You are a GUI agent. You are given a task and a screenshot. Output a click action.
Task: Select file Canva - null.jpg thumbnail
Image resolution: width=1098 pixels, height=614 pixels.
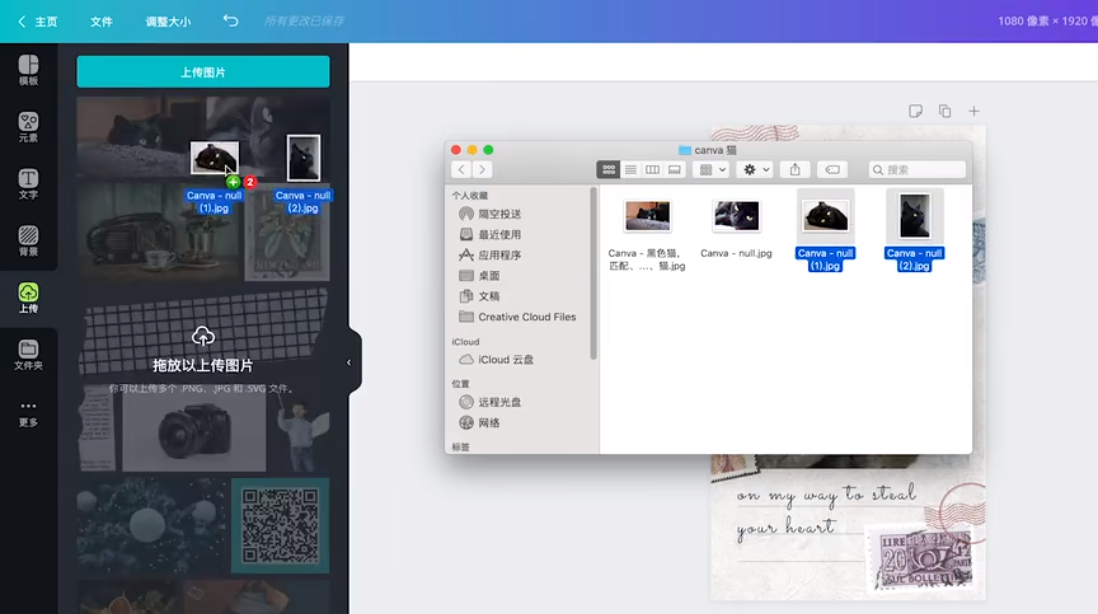coord(736,216)
